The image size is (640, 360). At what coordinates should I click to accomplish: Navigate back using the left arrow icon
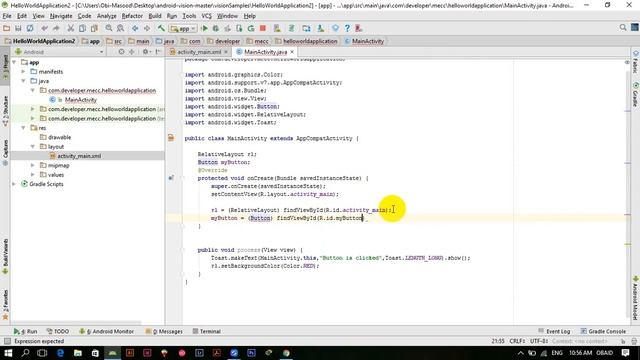point(135,28)
